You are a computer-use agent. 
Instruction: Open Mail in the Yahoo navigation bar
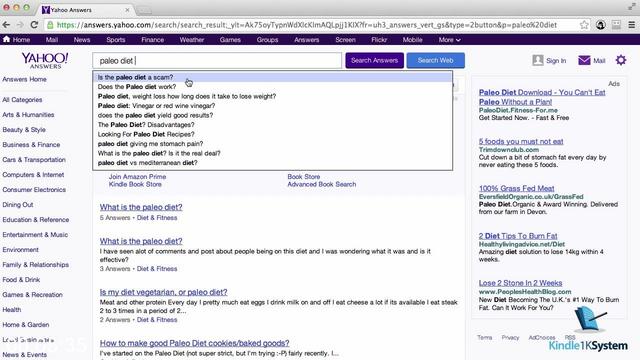(x=52, y=40)
